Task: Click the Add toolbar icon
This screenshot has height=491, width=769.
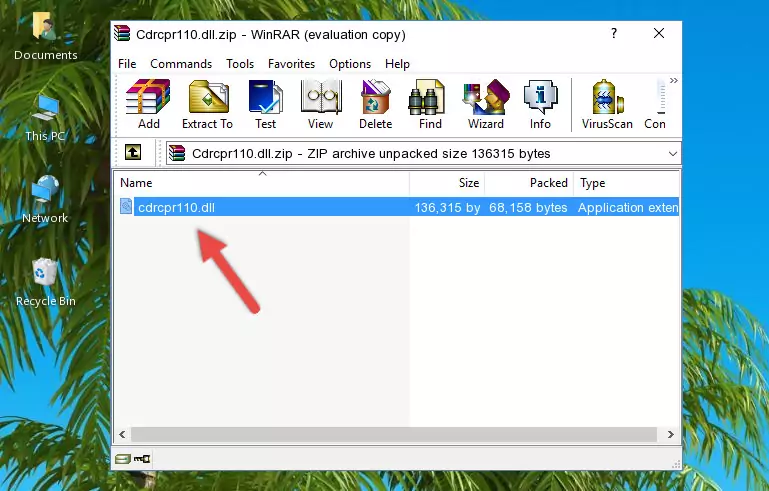Action: pyautogui.click(x=148, y=104)
